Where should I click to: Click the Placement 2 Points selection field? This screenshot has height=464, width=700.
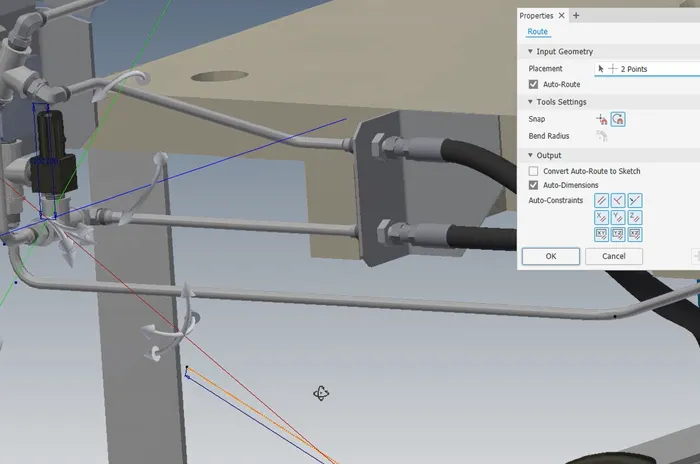645,69
